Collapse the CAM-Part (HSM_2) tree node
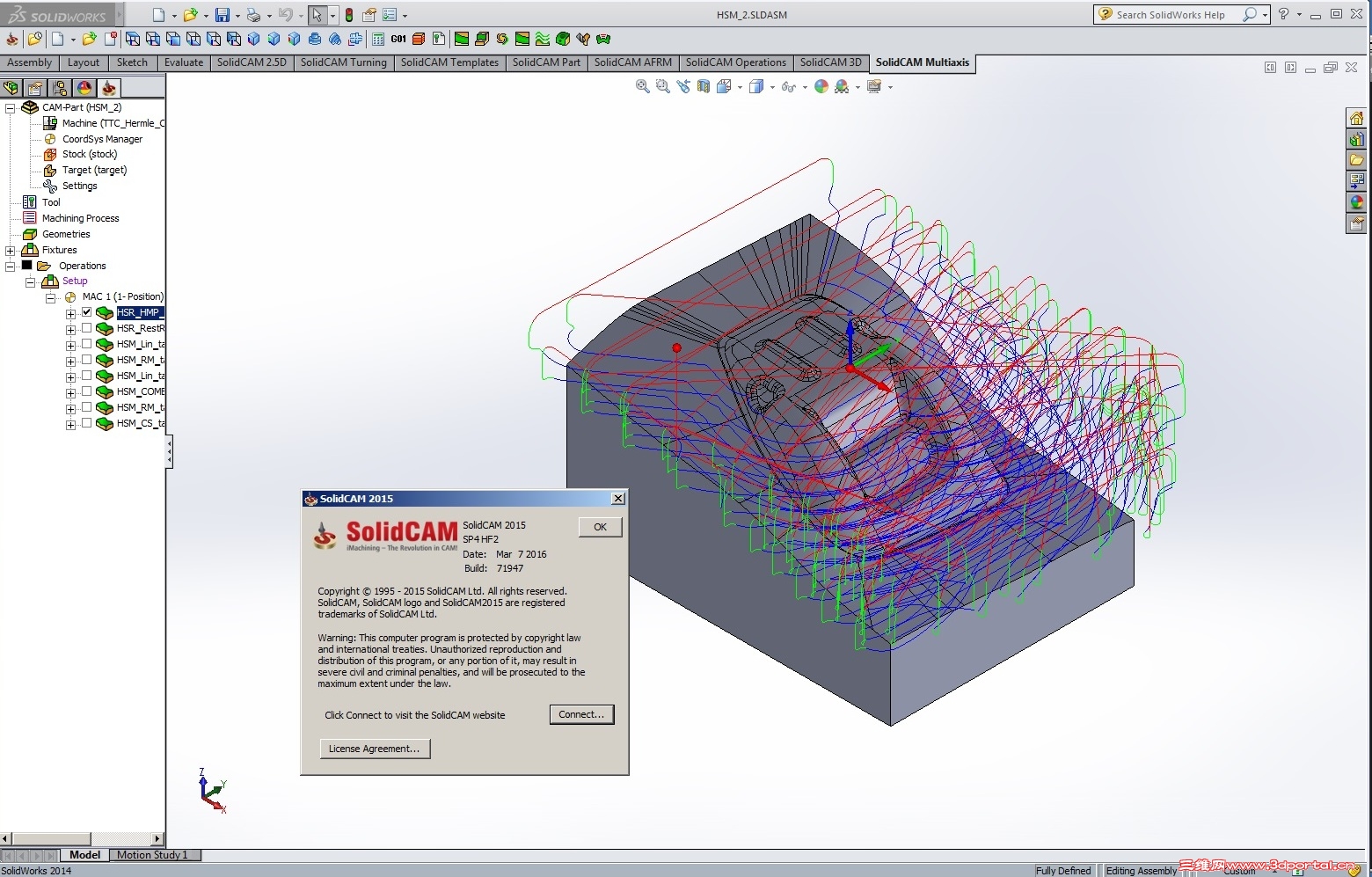1372x877 pixels. [x=11, y=108]
